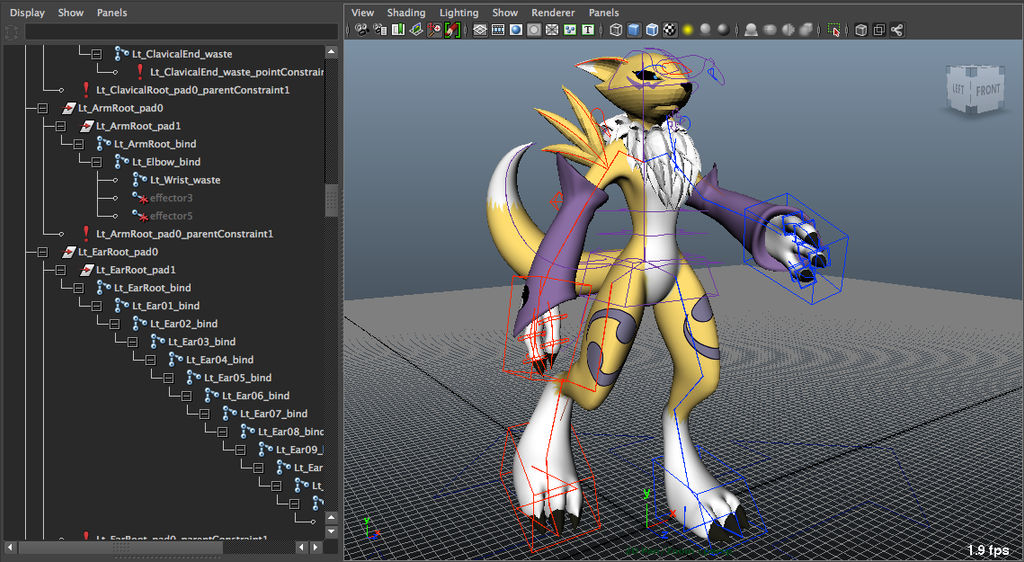Toggle the Film Gate icon
The width and height of the screenshot is (1024, 562).
click(x=498, y=29)
